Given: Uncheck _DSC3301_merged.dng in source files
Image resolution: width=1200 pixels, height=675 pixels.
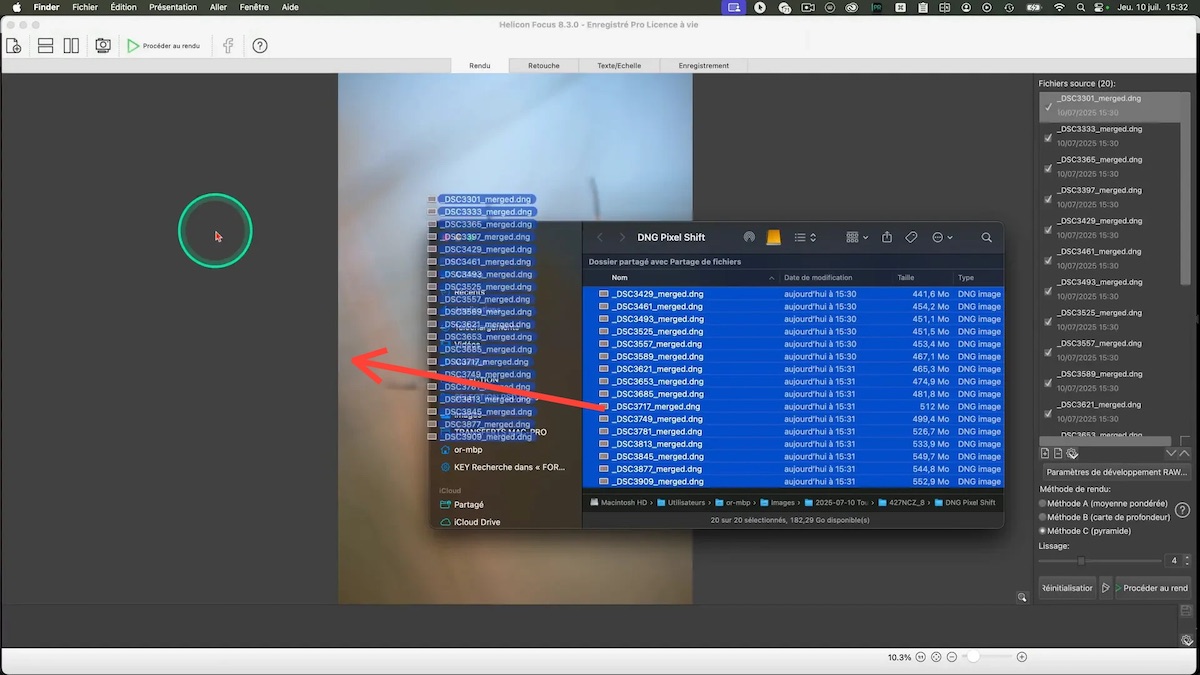Looking at the screenshot, I should coord(1048,106).
